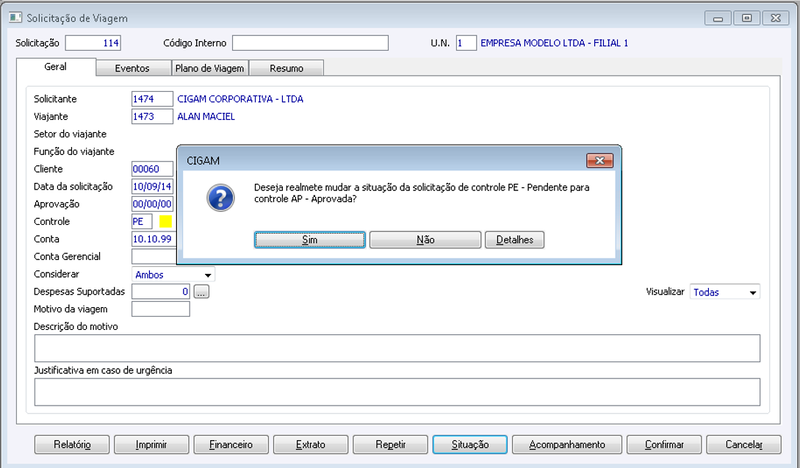Click the Solicitante code field 1474

point(152,99)
